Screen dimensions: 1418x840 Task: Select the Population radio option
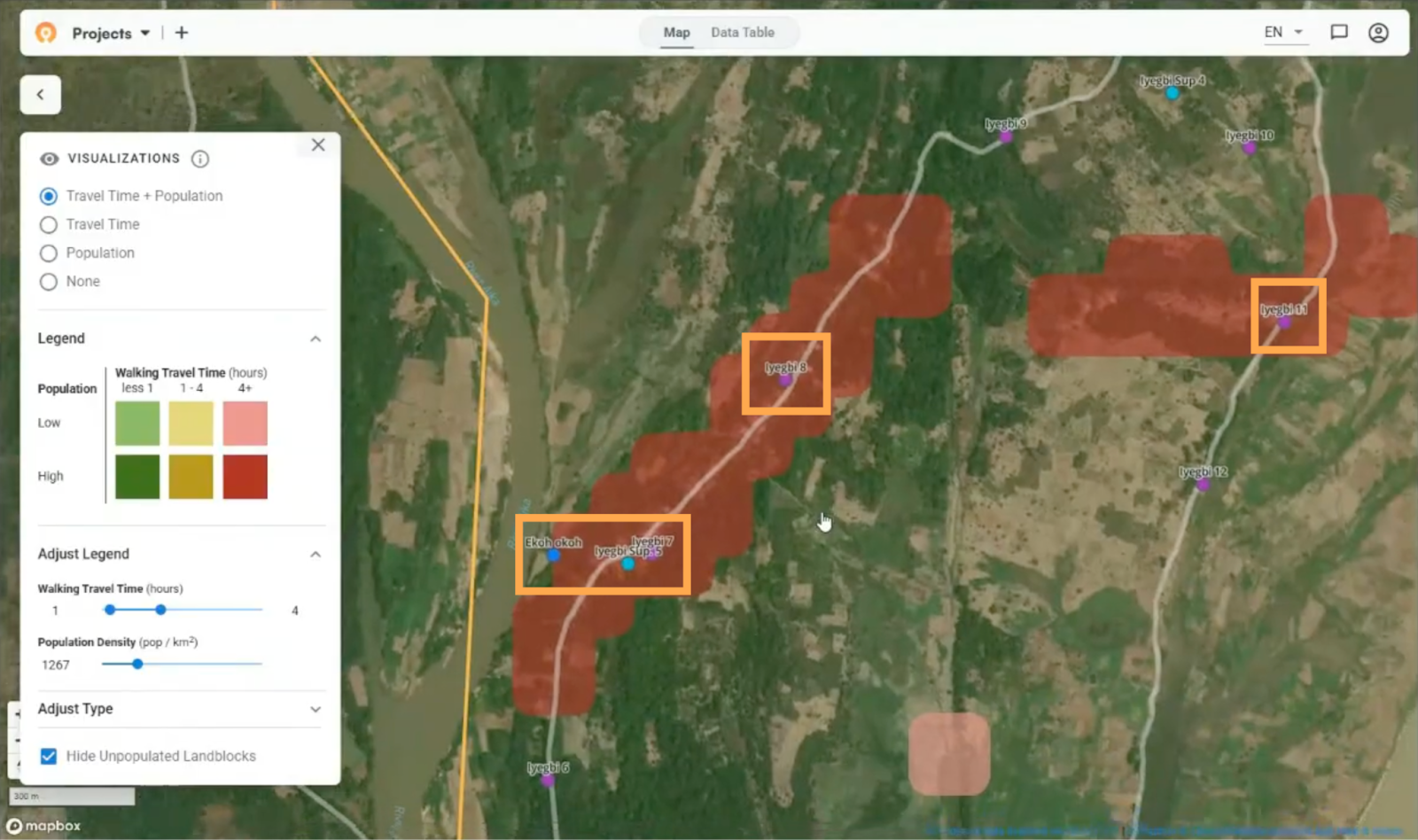click(x=49, y=253)
